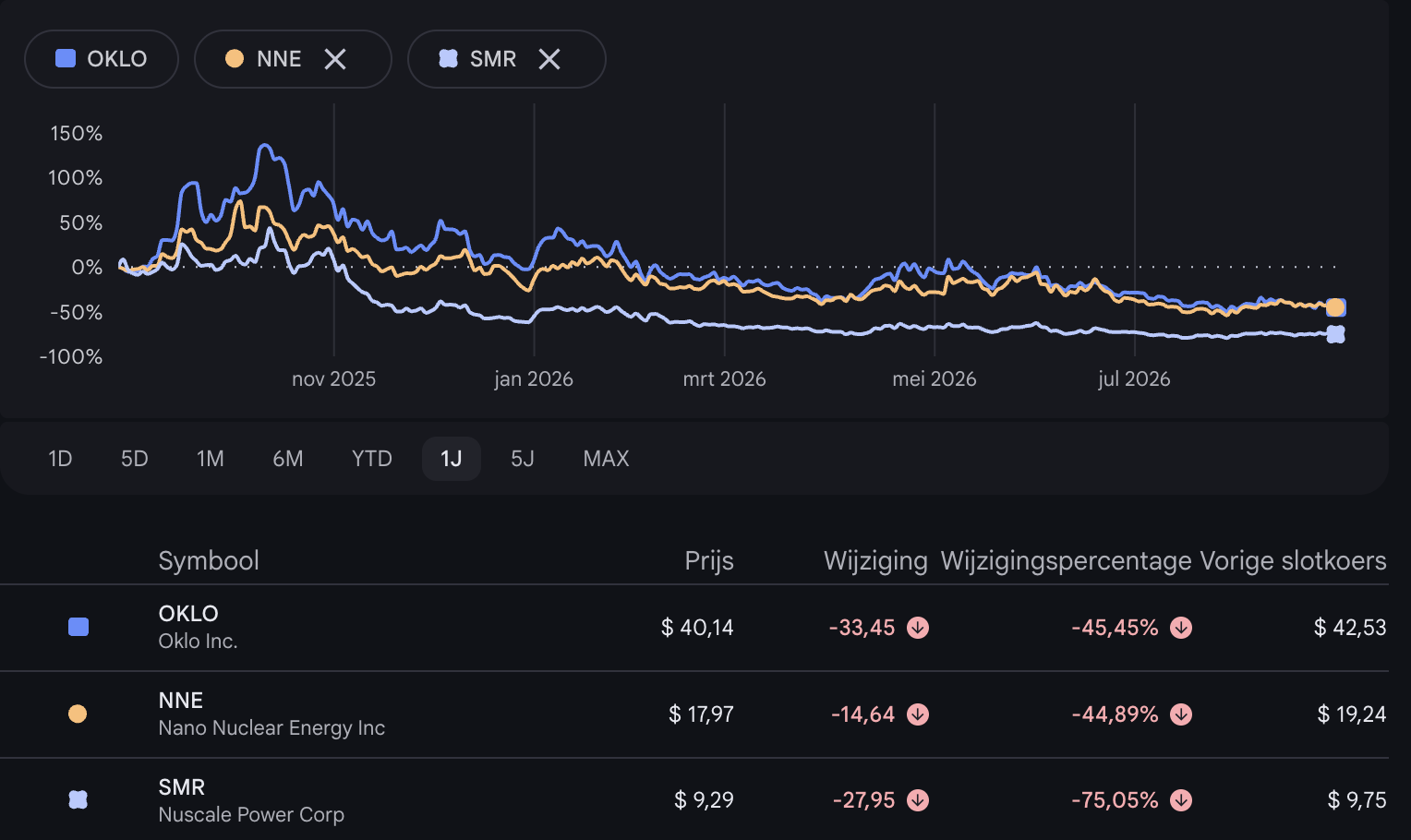Image resolution: width=1411 pixels, height=840 pixels.
Task: Click the jul 2026 axis label
Action: click(1134, 379)
